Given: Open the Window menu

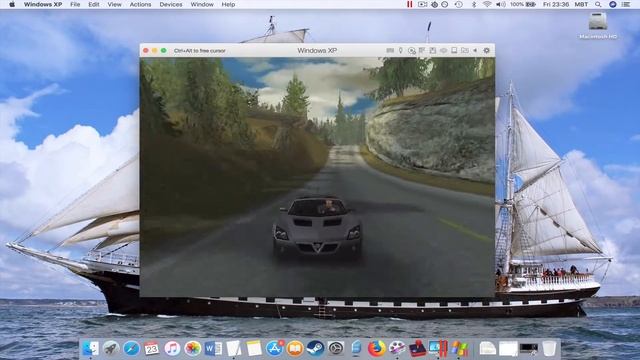Looking at the screenshot, I should (x=202, y=4).
